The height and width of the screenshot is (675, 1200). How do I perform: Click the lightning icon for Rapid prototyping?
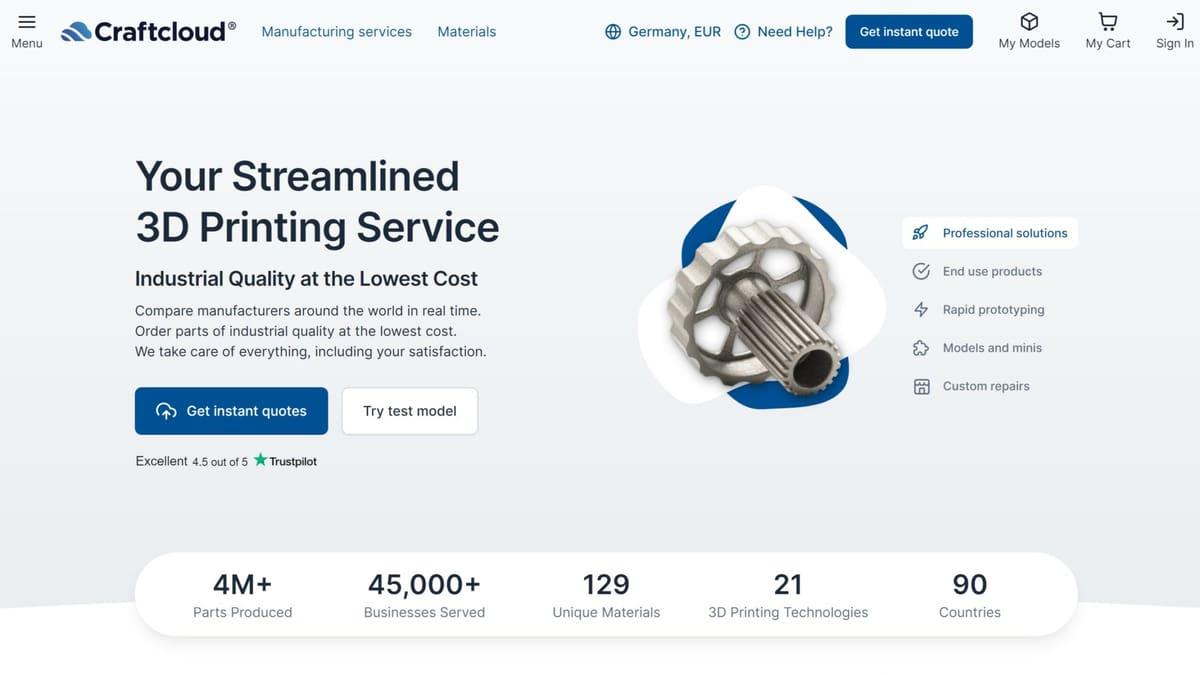[921, 310]
